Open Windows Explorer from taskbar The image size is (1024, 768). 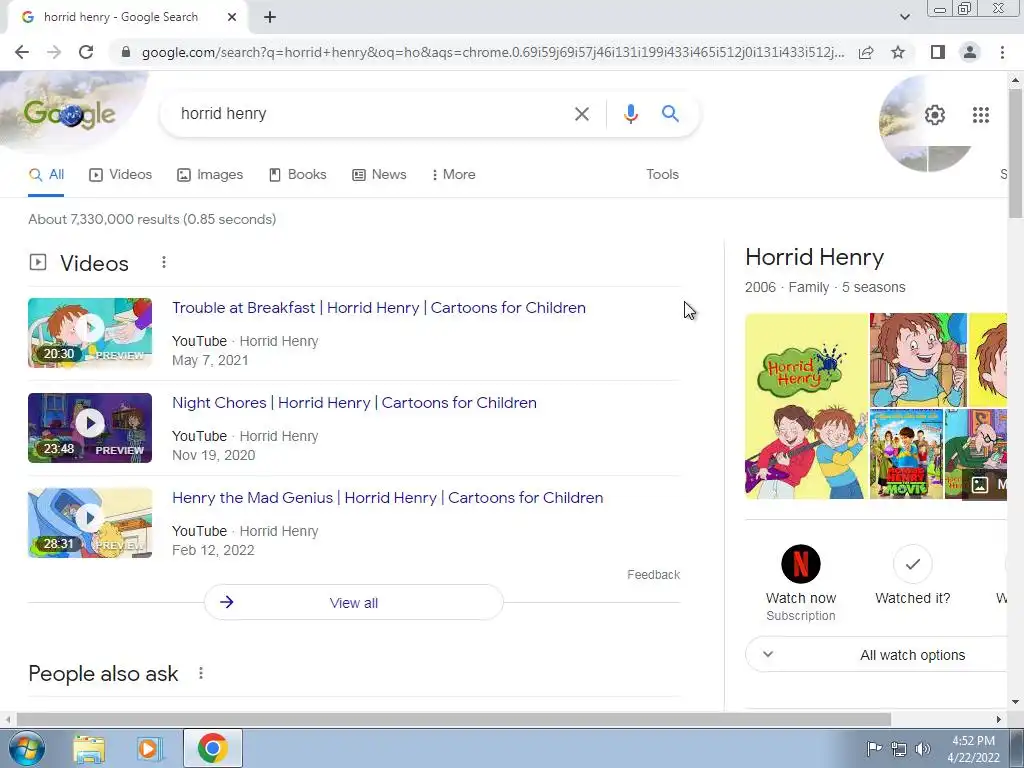click(x=89, y=748)
